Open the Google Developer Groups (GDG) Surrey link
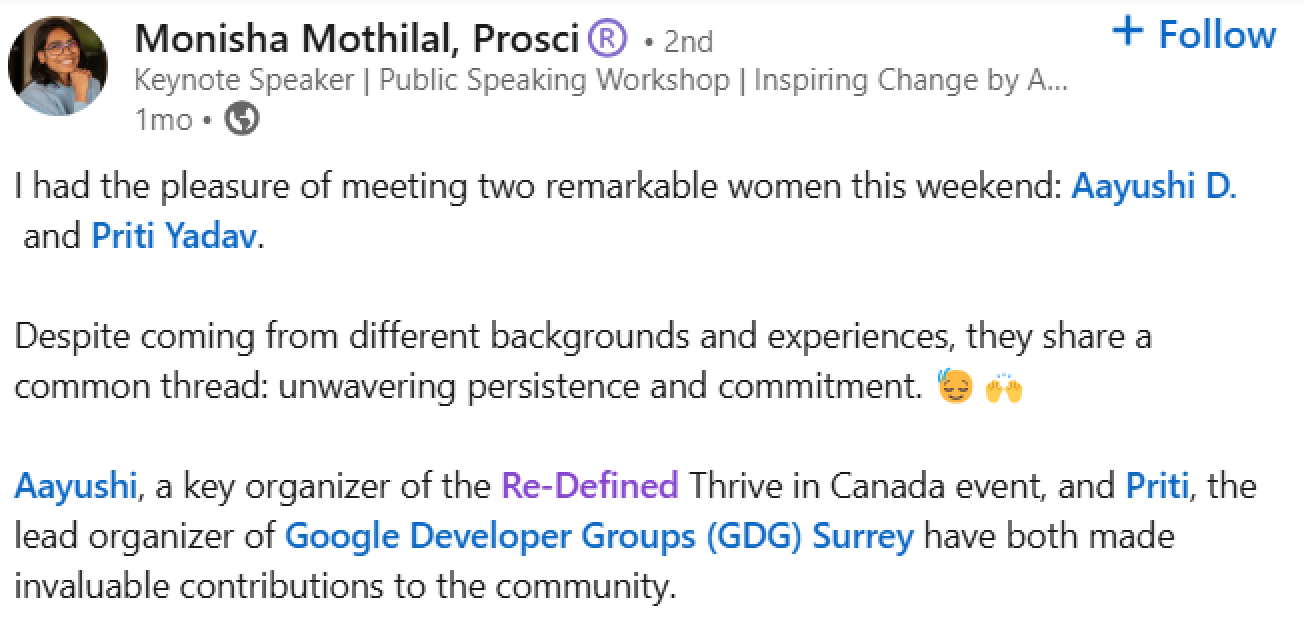The image size is (1304, 620). tap(597, 536)
